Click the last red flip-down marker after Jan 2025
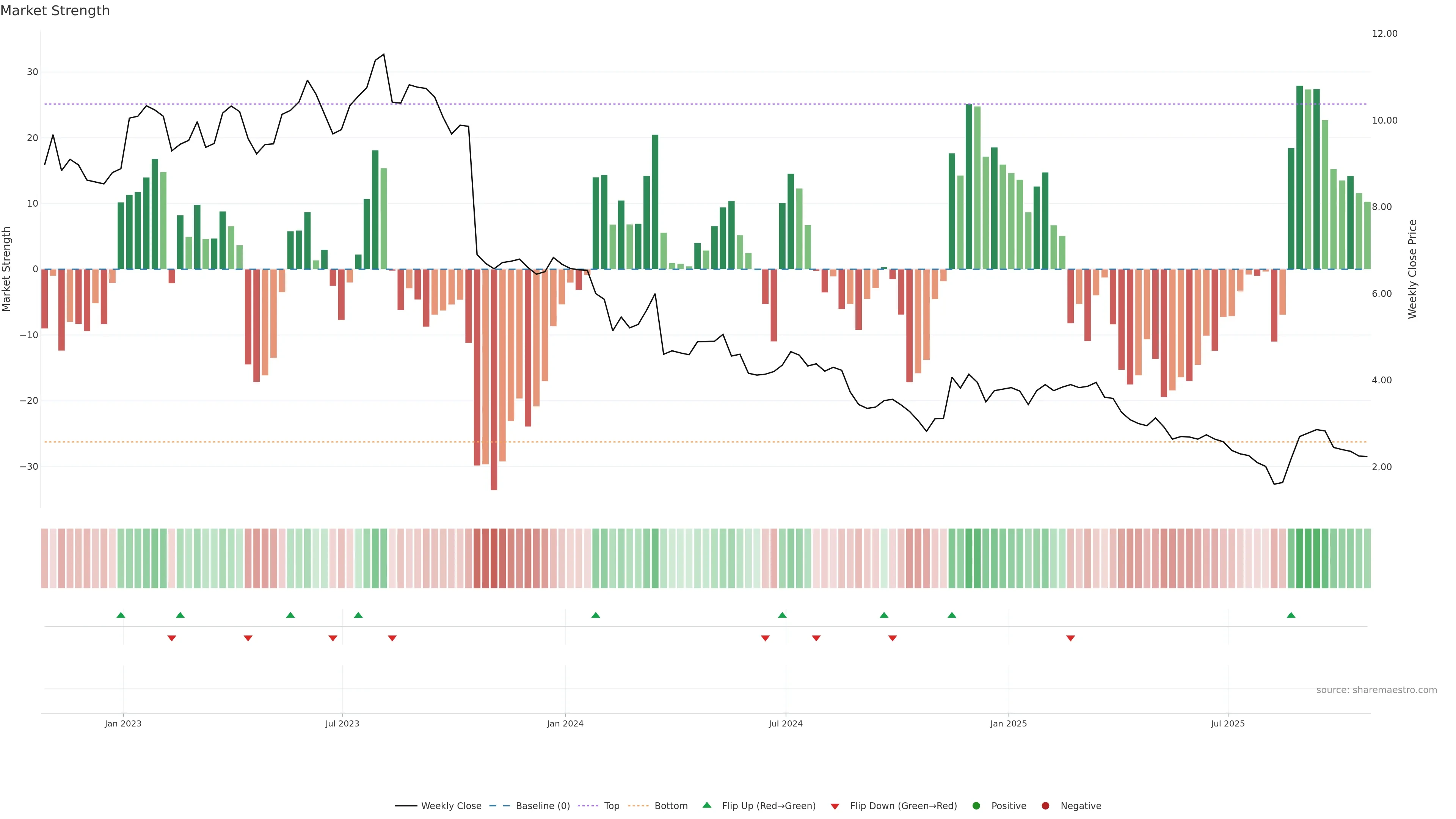 point(1070,638)
